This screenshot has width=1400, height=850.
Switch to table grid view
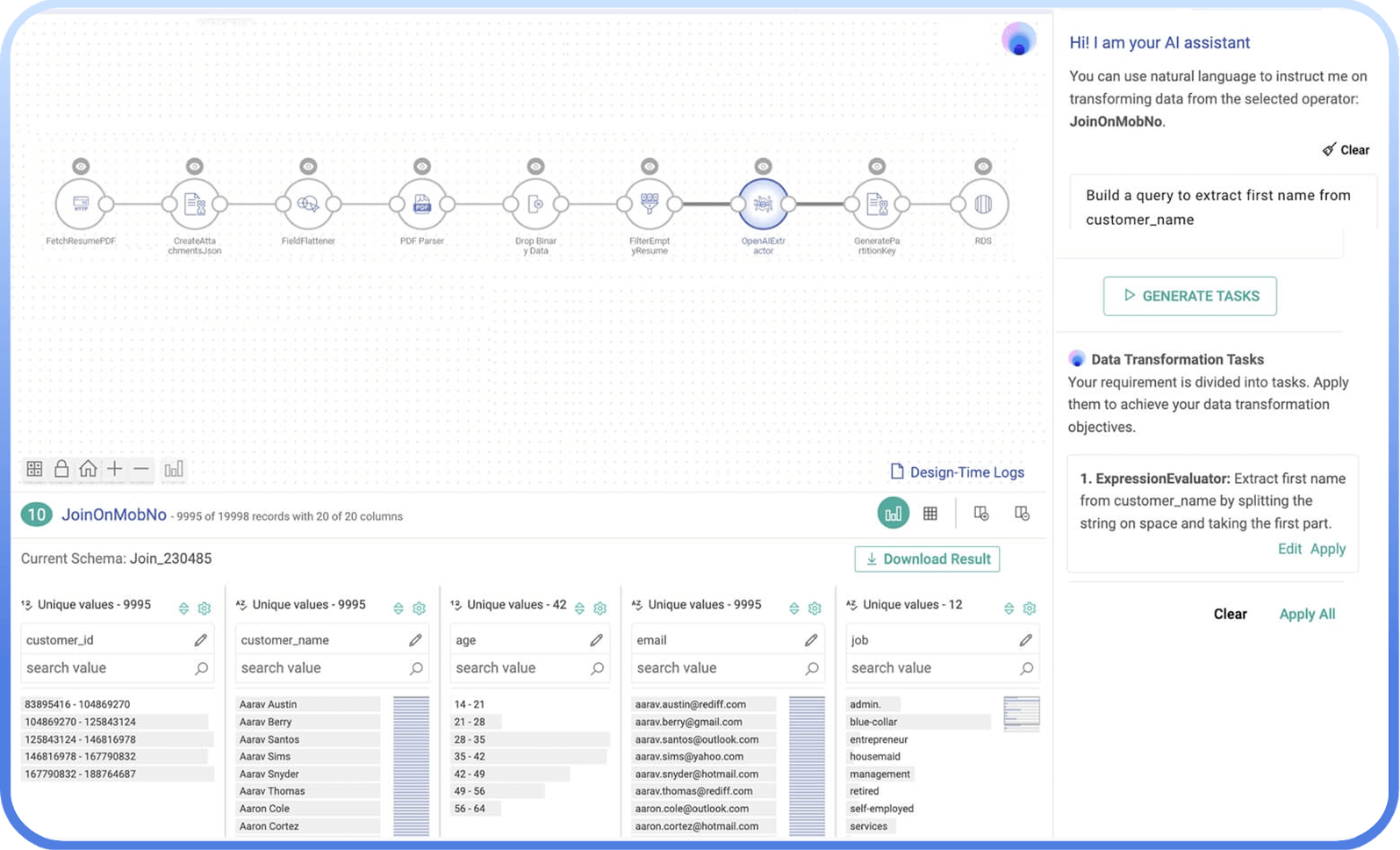(x=930, y=514)
